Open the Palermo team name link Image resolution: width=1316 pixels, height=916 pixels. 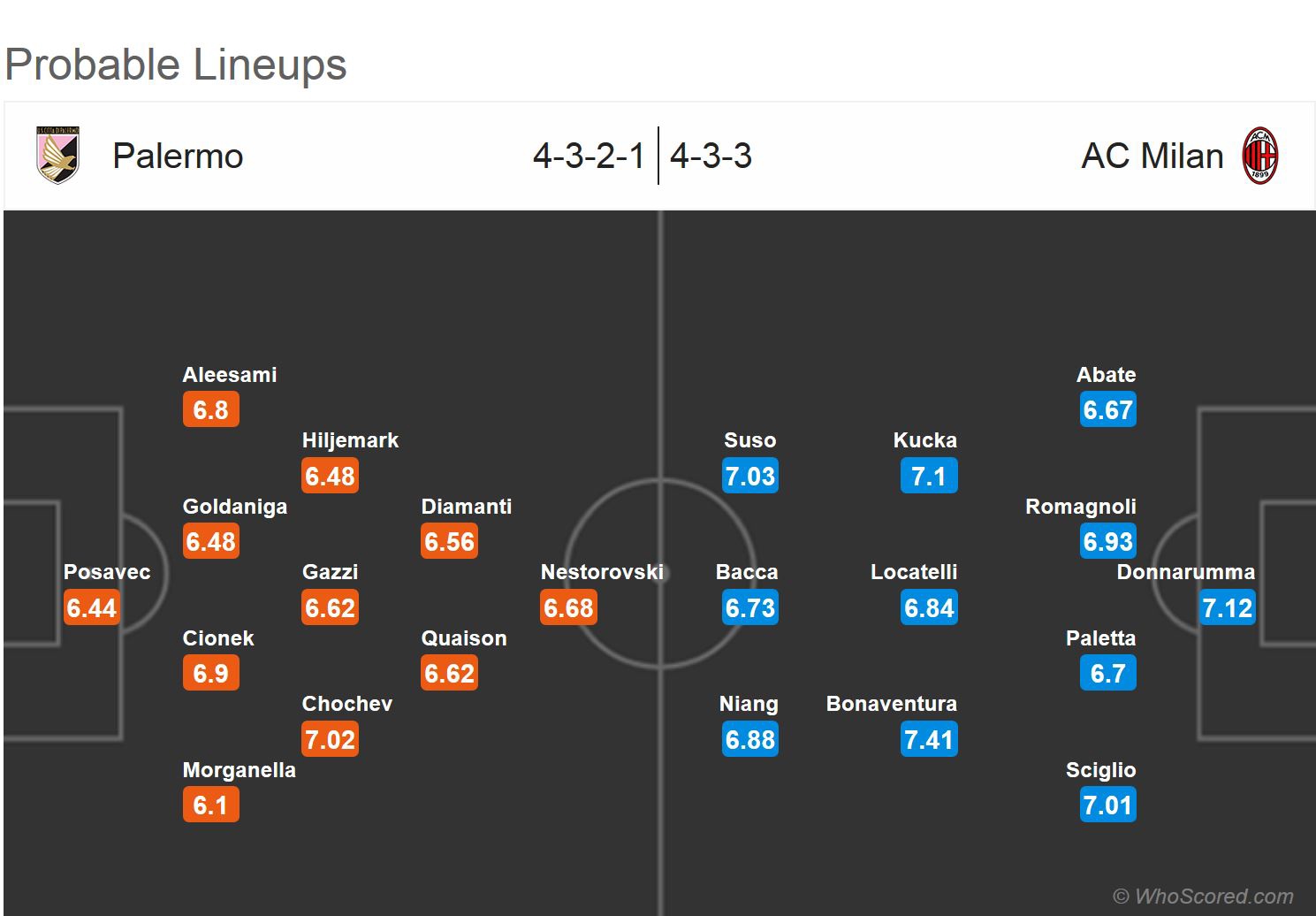click(178, 156)
